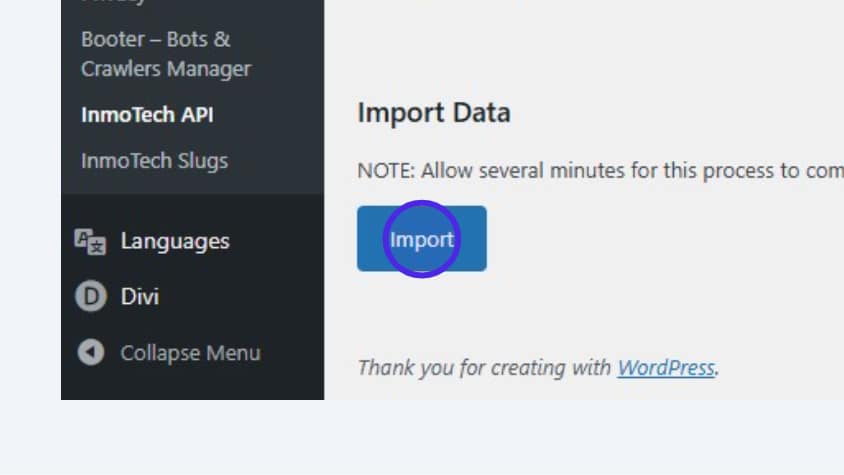The image size is (844, 475).
Task: Open Booter – Bots & Crawlers Manager
Action: [156, 40]
